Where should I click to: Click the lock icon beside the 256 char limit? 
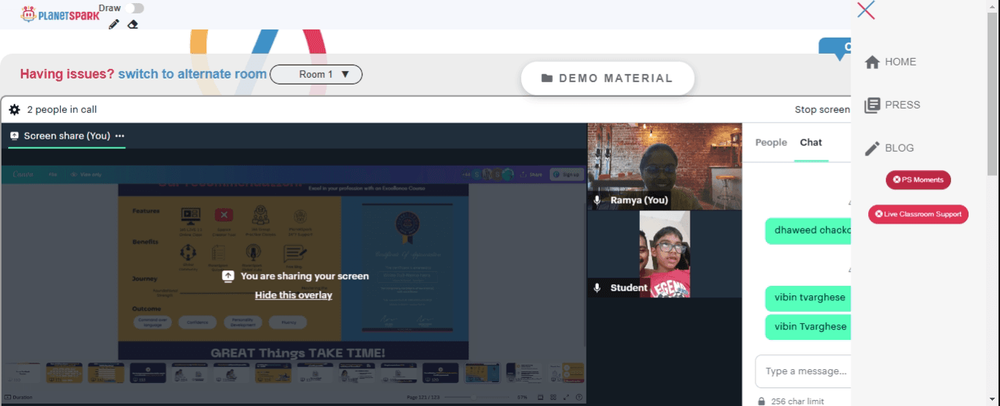click(x=761, y=402)
